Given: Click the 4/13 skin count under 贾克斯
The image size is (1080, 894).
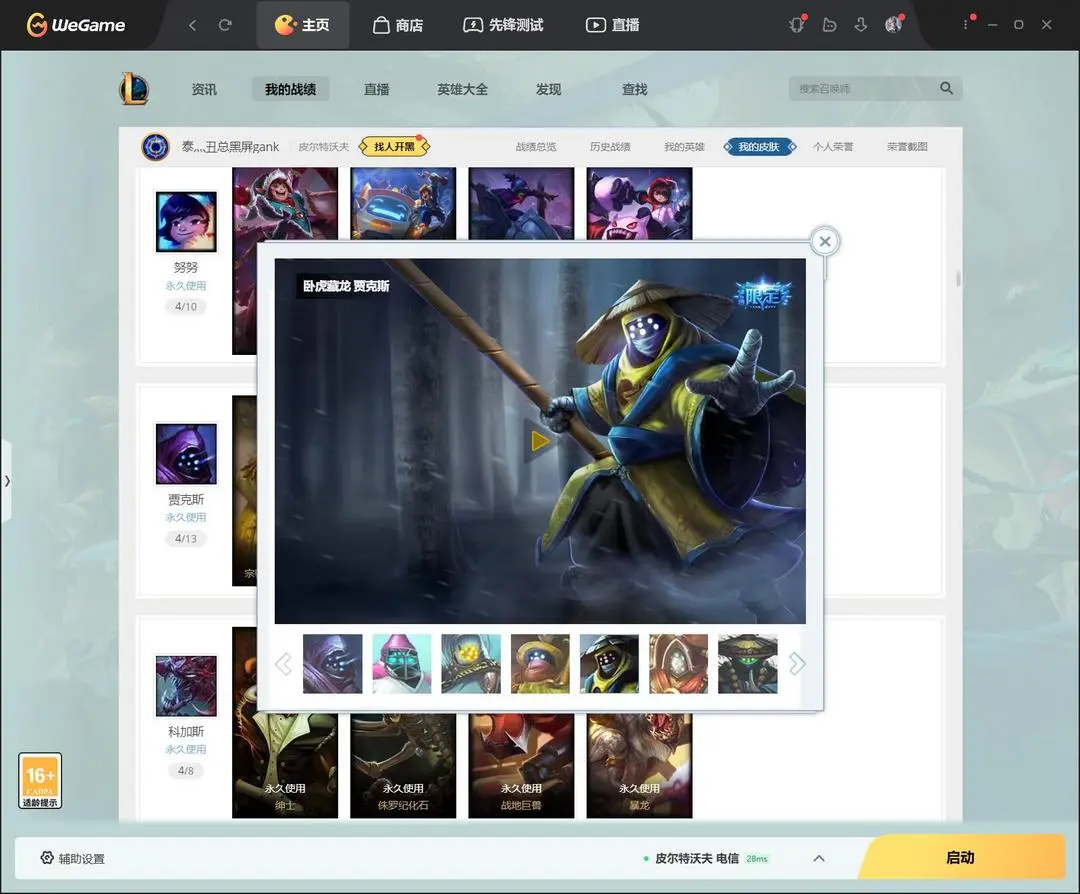Looking at the screenshot, I should pyautogui.click(x=186, y=539).
